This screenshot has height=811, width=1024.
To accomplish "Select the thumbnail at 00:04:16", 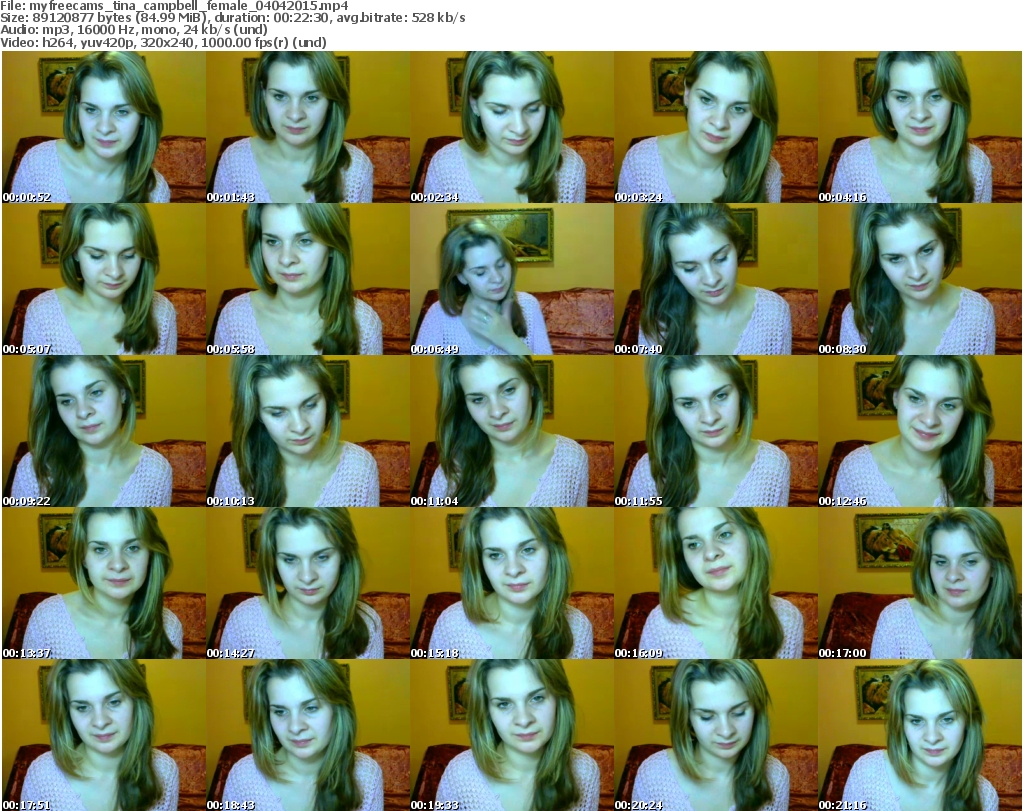I will [920, 127].
